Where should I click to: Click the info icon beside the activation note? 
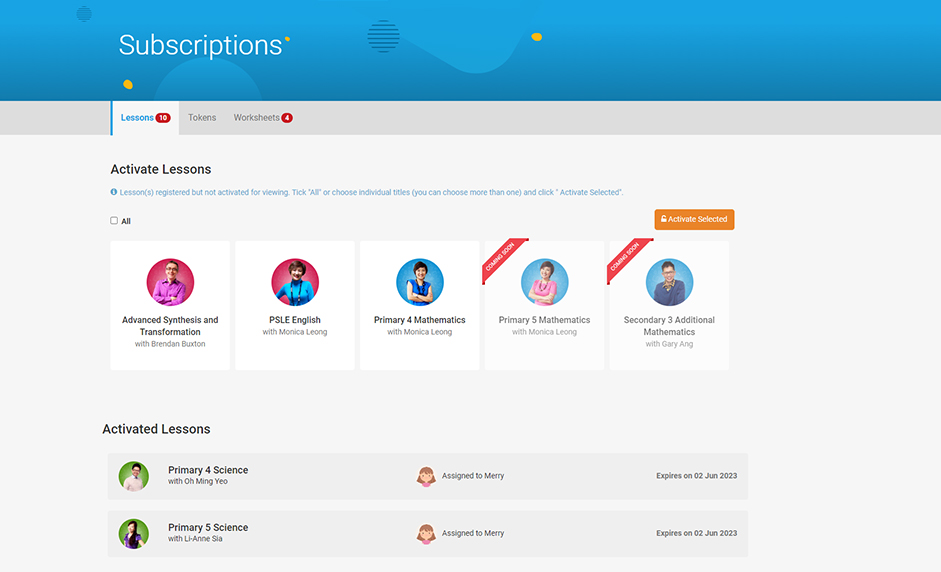tap(113, 192)
